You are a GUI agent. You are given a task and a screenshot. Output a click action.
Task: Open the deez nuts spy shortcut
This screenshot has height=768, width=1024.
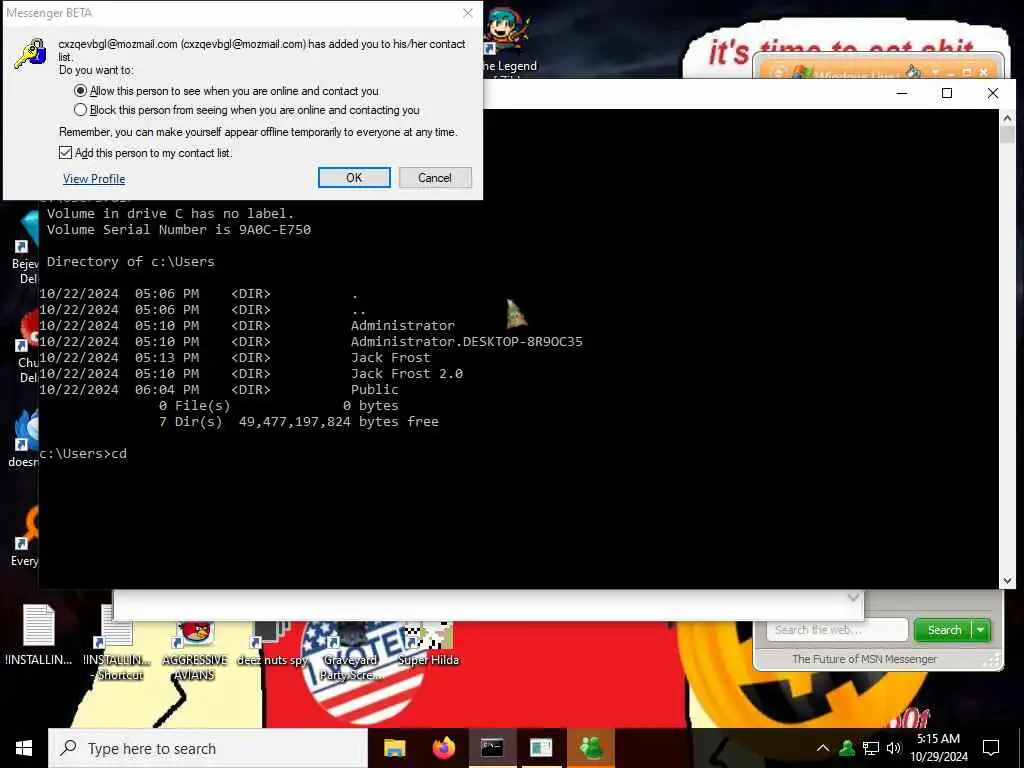pos(272,643)
